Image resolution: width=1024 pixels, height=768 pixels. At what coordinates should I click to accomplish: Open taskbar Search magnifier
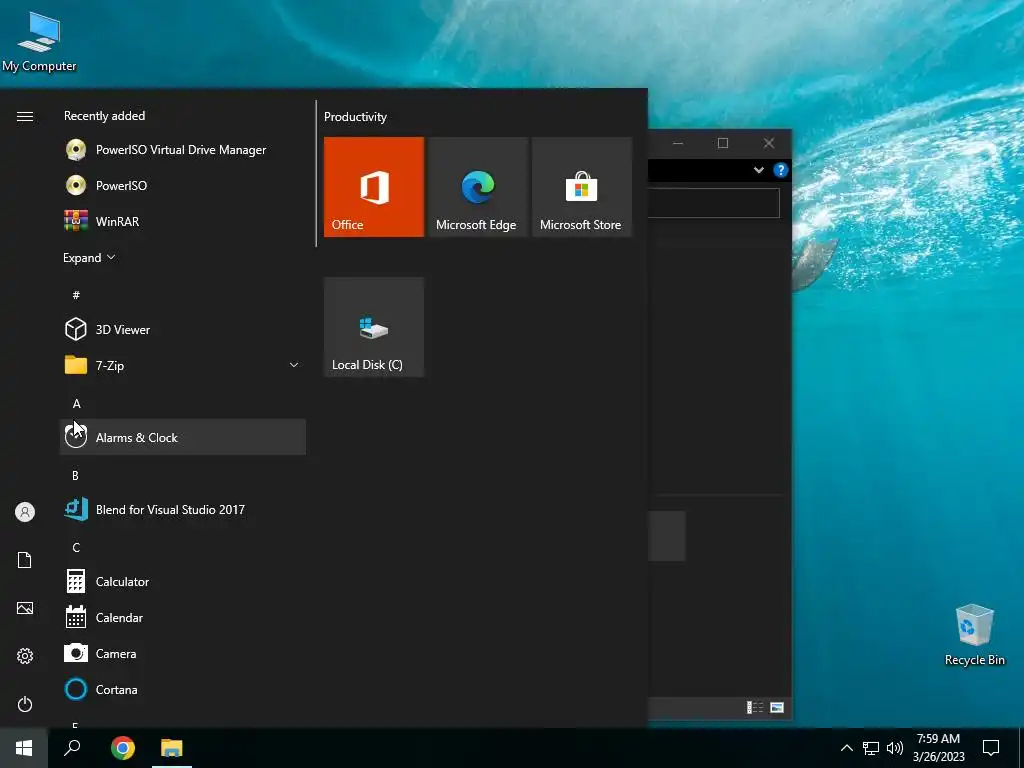72,748
